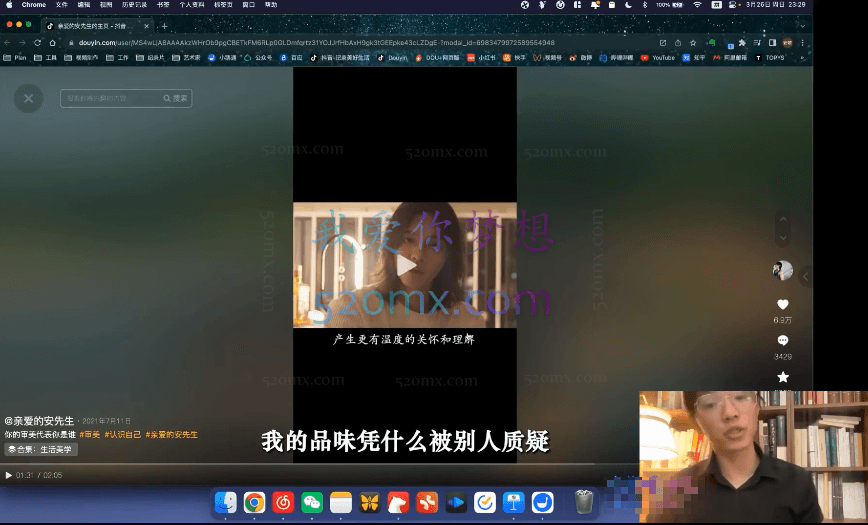The image size is (868, 525).
Task: Open the 工具 bookmarks folder
Action: click(x=46, y=58)
